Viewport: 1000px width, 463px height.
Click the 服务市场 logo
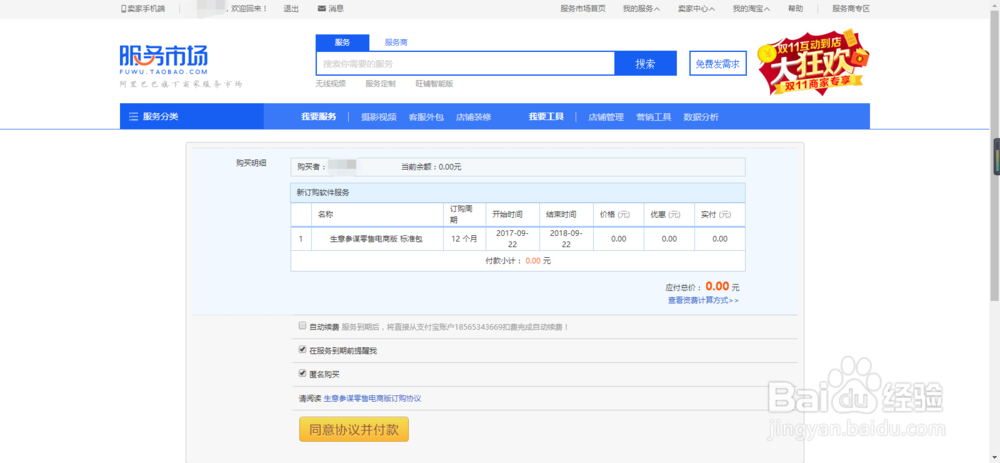164,59
